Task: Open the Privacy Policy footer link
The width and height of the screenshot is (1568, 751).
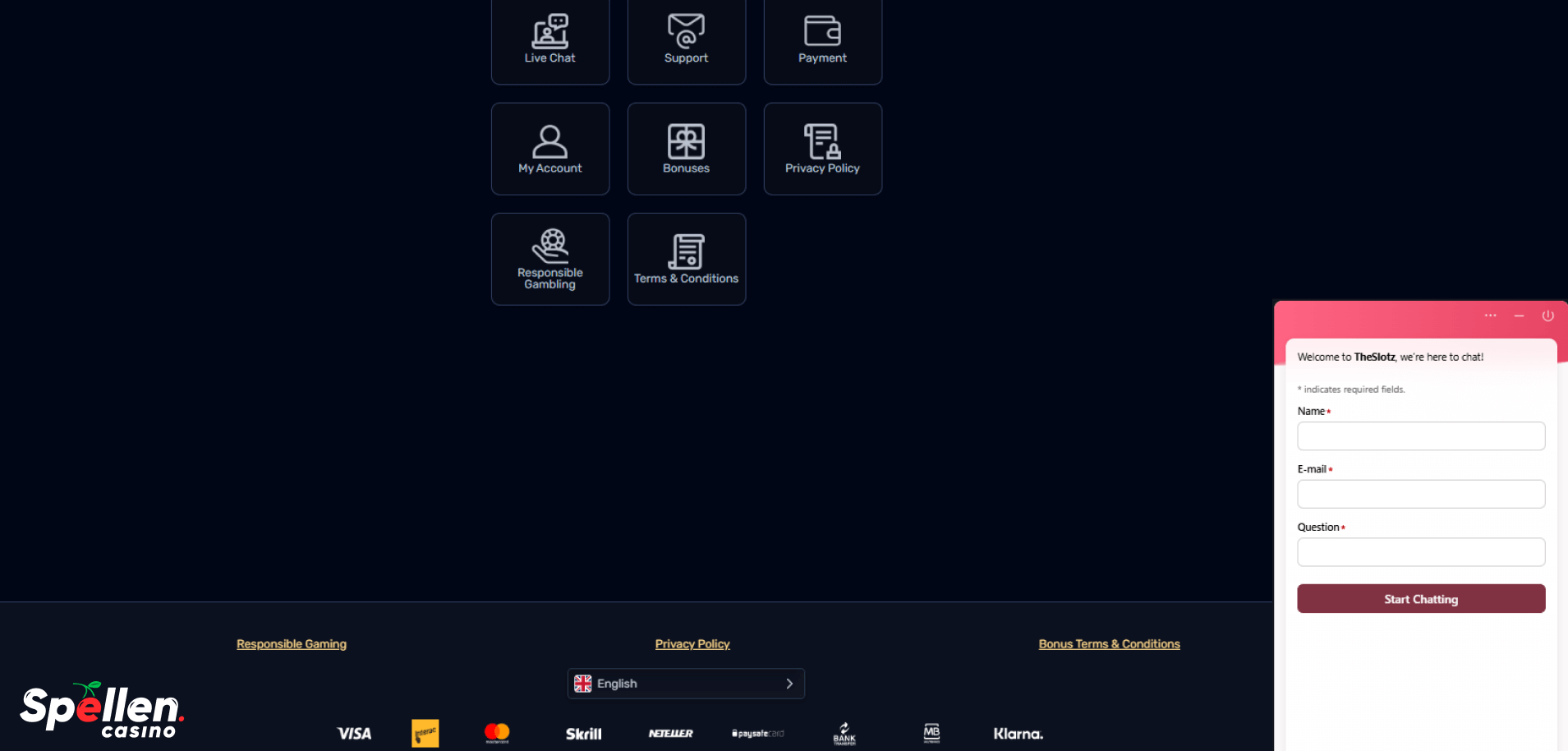Action: 692,644
